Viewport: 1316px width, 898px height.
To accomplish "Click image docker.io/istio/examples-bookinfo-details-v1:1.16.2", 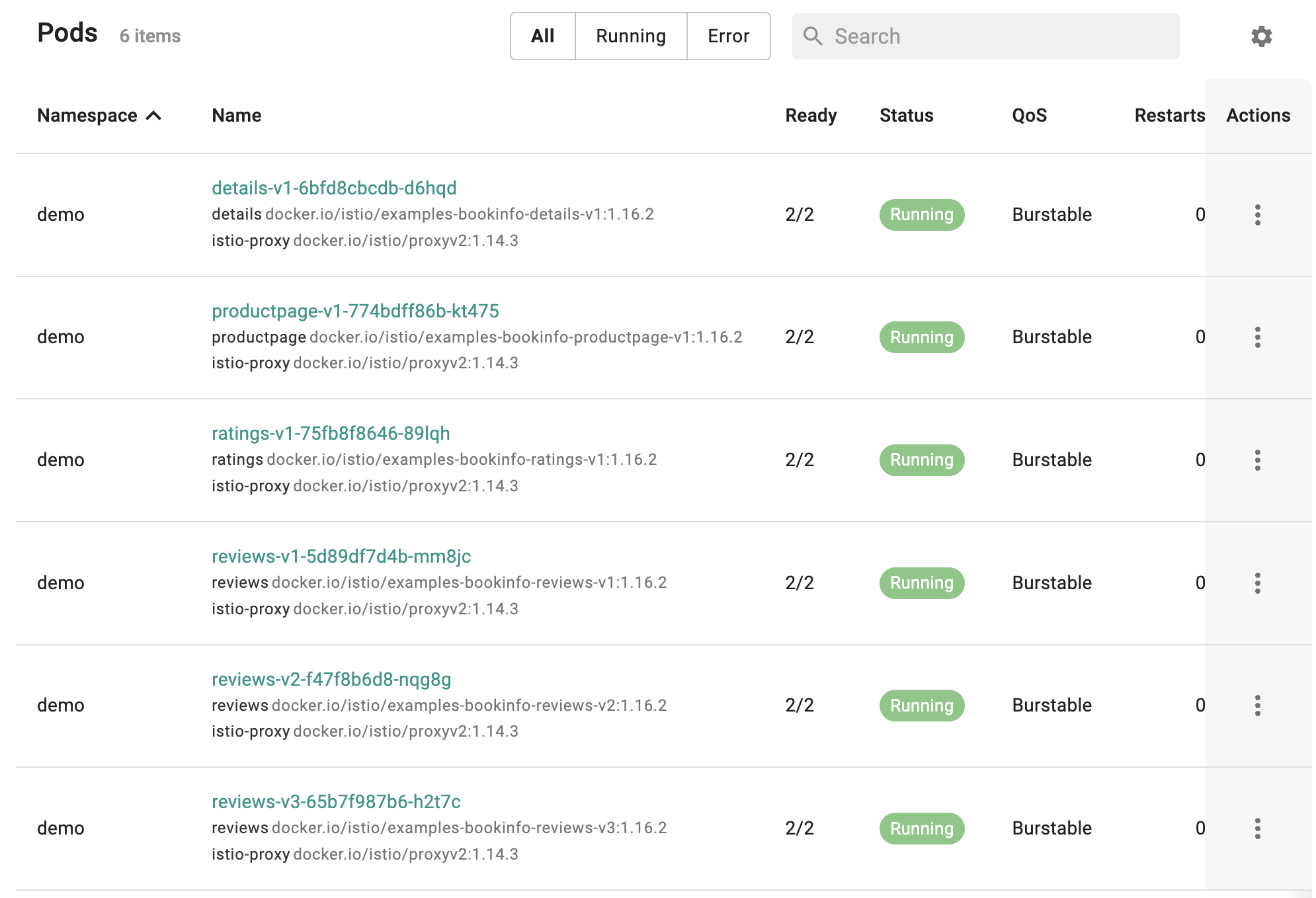I will [460, 214].
